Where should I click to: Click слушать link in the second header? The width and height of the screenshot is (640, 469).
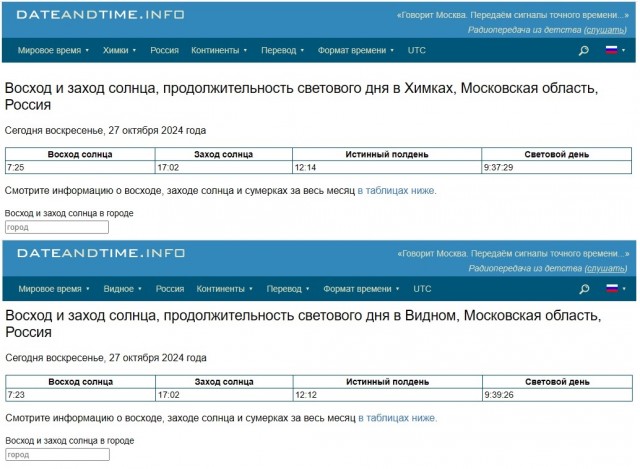click(606, 268)
